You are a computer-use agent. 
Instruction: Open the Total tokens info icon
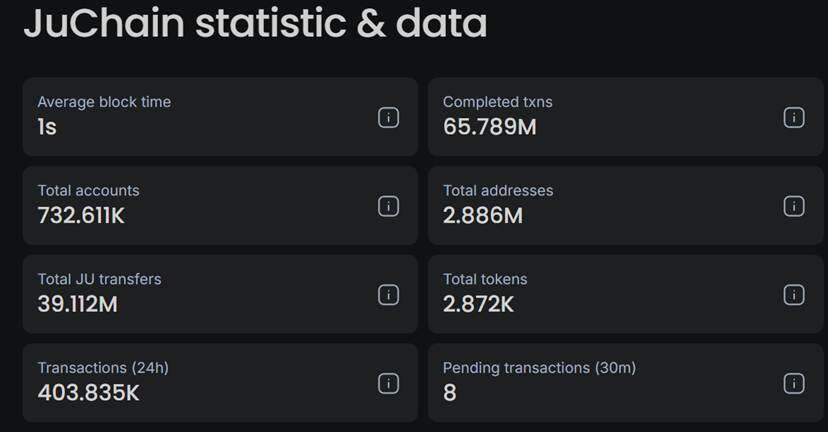coord(793,295)
